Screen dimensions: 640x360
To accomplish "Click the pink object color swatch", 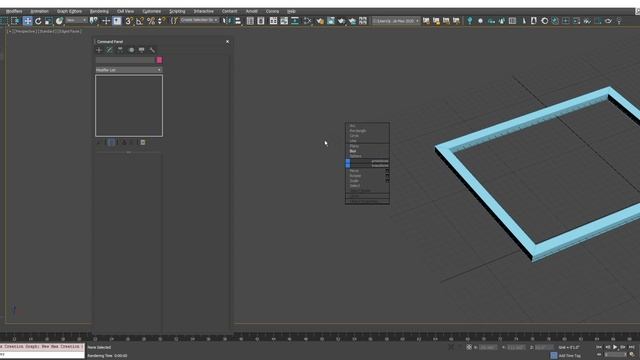I will tap(159, 60).
